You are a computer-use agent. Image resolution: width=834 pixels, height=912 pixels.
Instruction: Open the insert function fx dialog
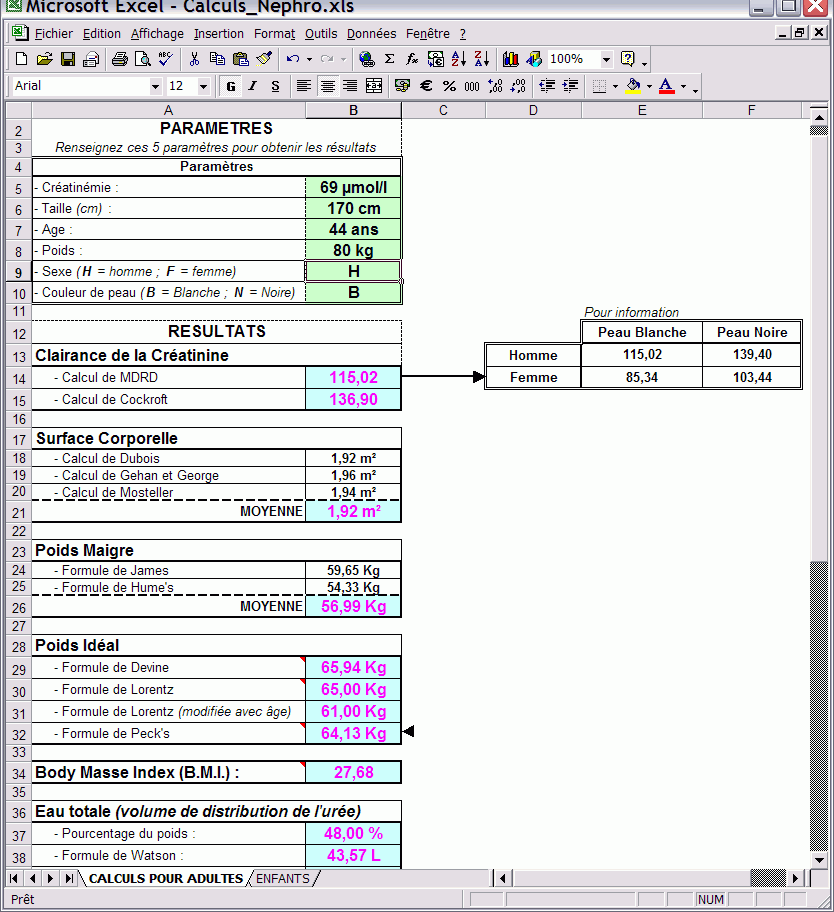(x=412, y=59)
